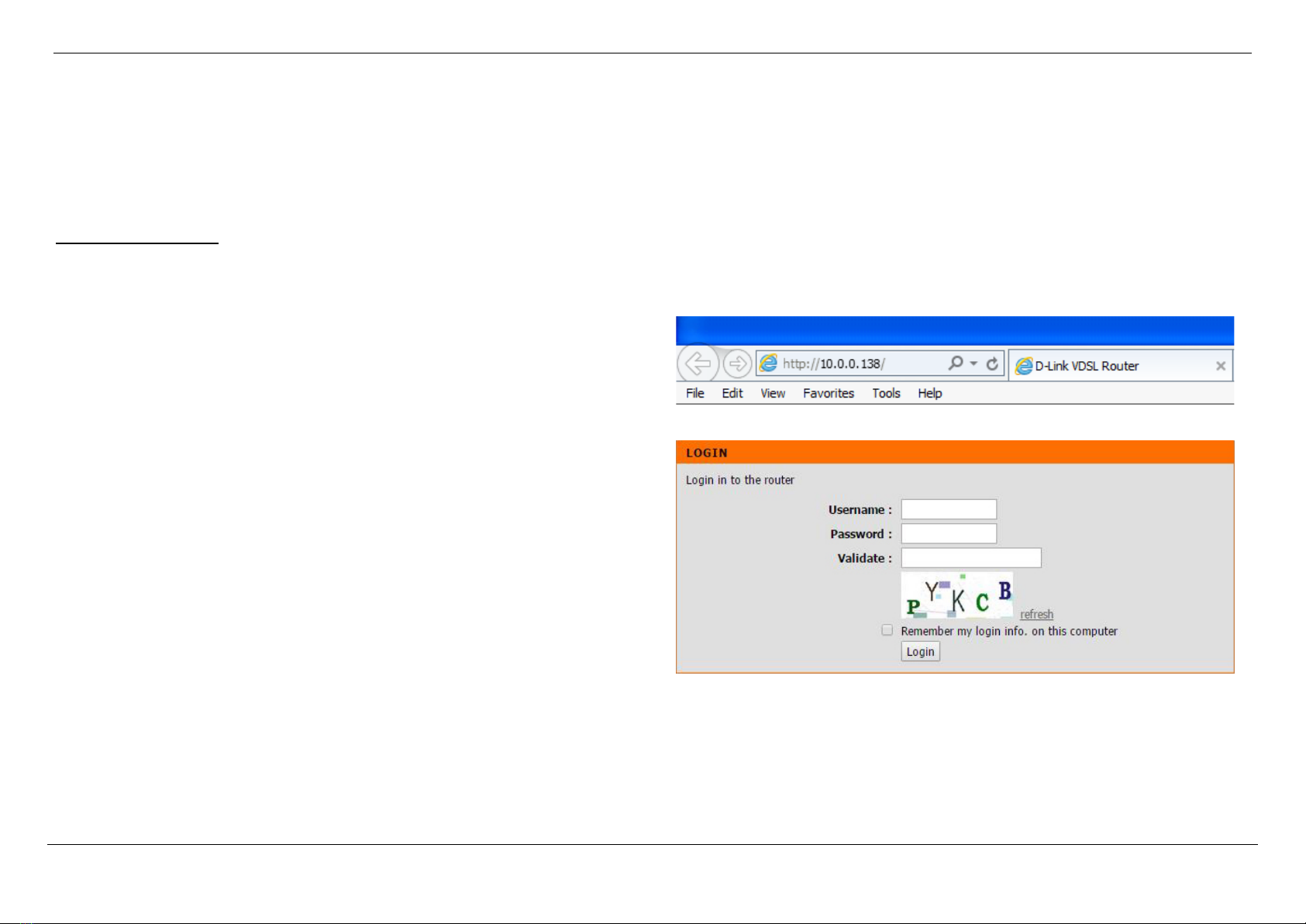Click the Validate input field

click(x=971, y=557)
